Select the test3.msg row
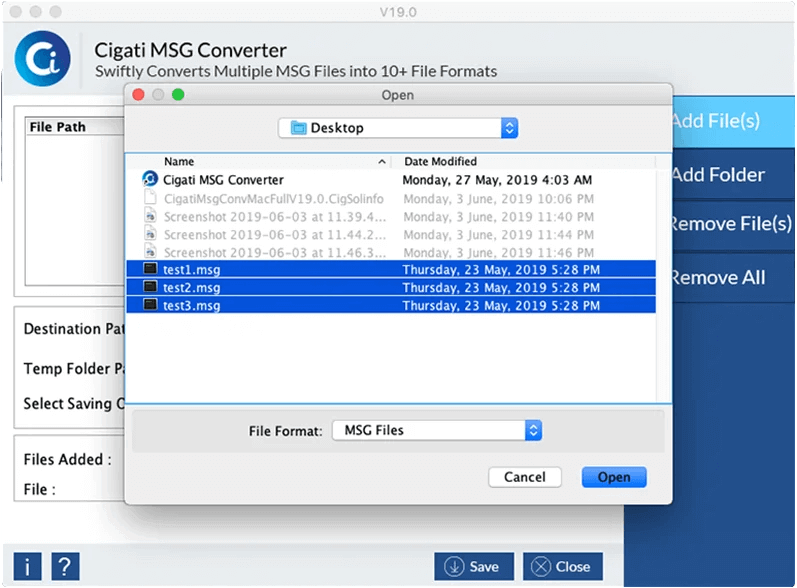 [391, 305]
